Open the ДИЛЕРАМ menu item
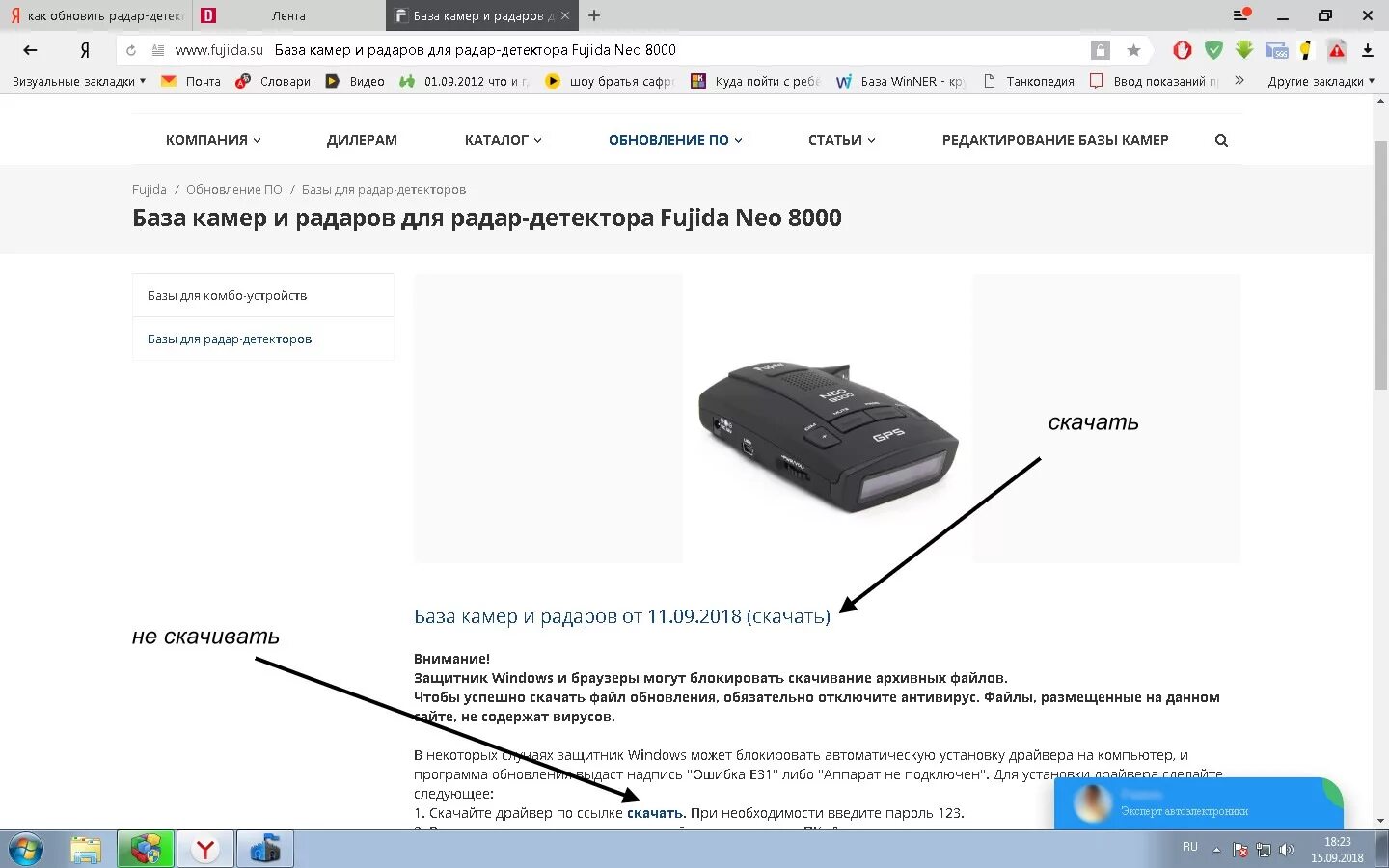Screen dimensions: 1389x868 coord(362,140)
